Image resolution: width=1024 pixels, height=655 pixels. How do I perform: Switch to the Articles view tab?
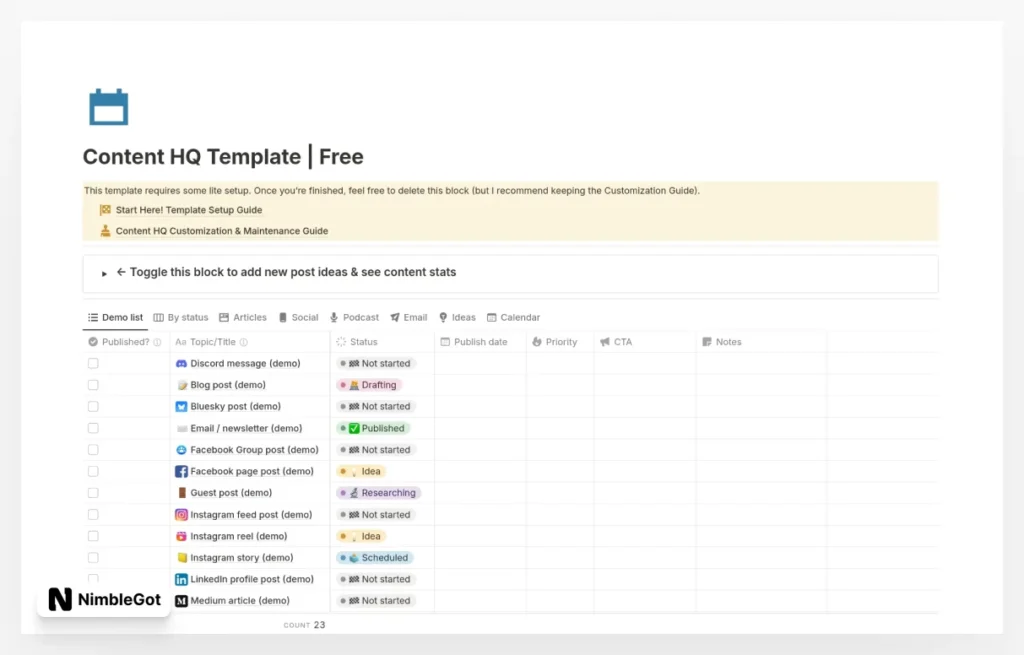click(243, 317)
